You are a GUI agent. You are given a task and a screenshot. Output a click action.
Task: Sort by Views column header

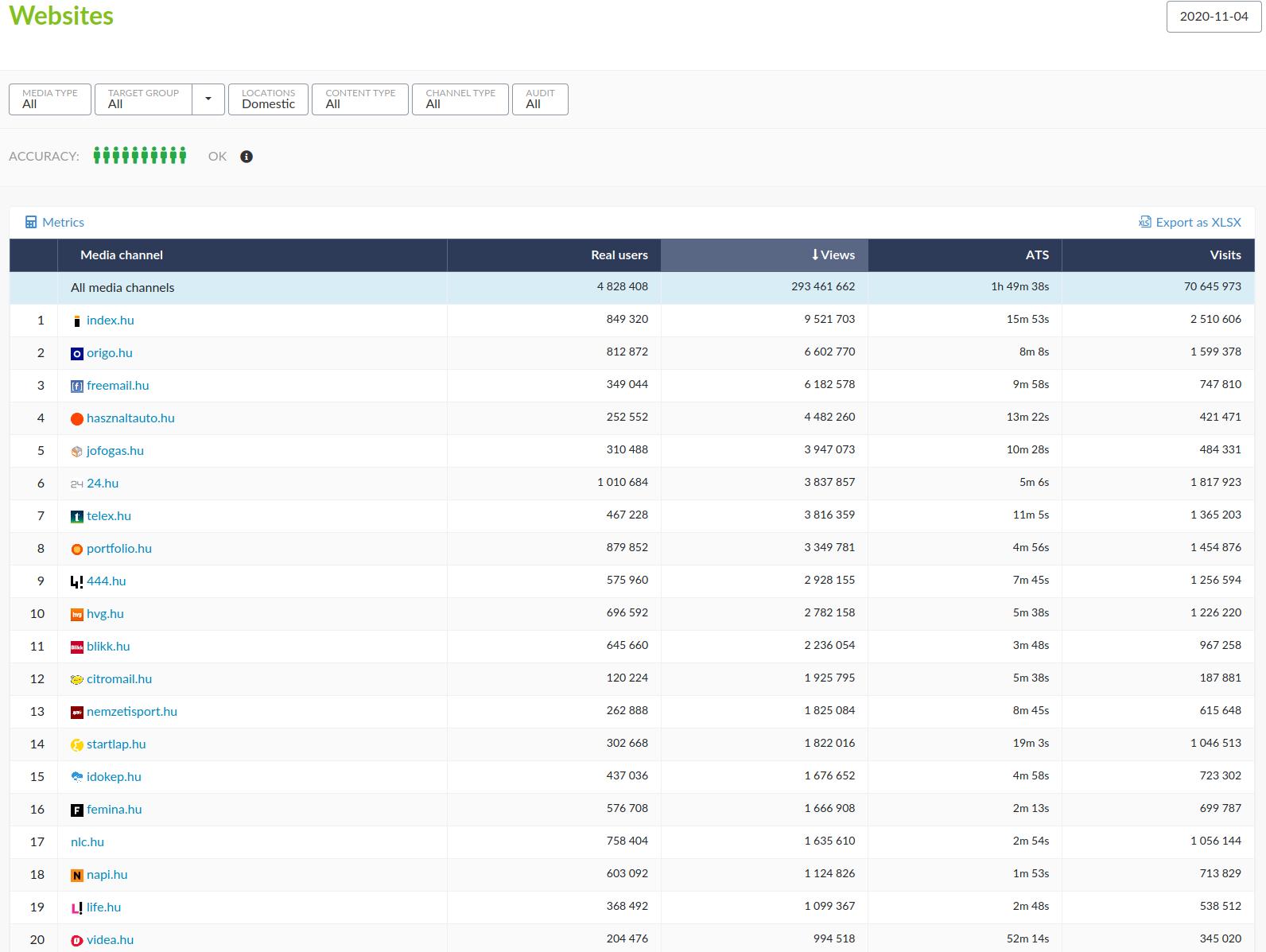tap(764, 255)
